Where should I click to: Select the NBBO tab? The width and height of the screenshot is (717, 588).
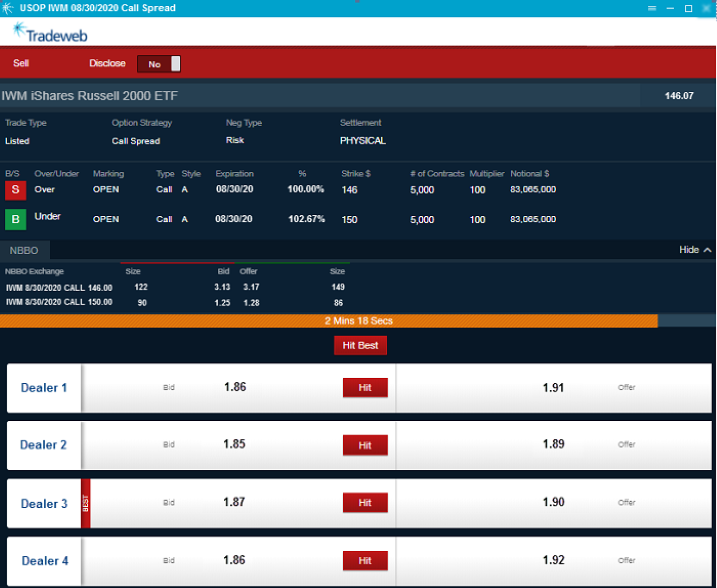[x=24, y=250]
